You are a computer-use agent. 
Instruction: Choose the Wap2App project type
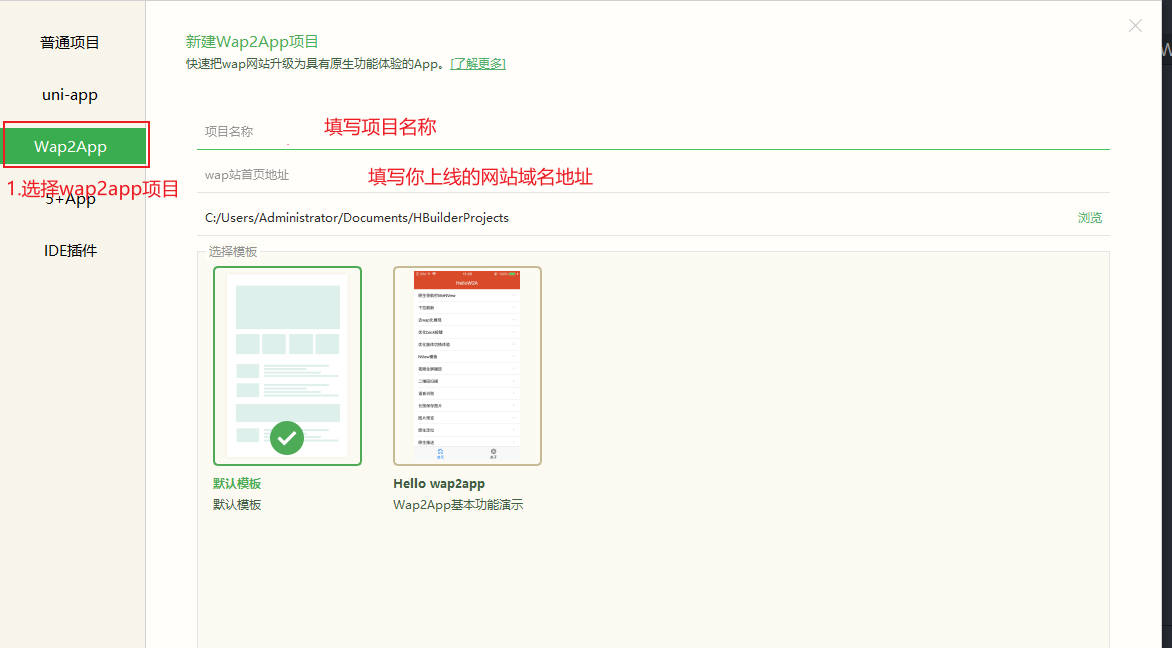pos(75,146)
